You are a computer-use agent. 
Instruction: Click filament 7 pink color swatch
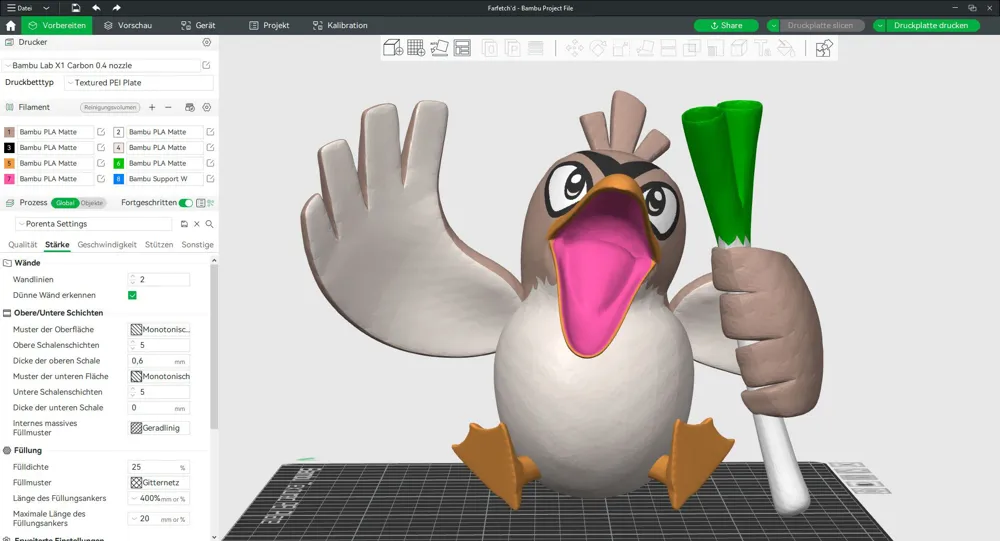pos(9,179)
